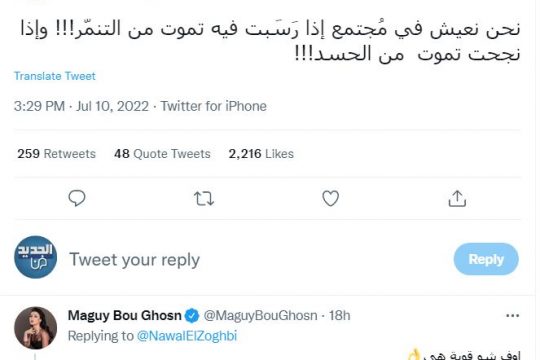This screenshot has width=540, height=360.
Task: Open the @MaguyBouGhosn handle
Action: 260,316
